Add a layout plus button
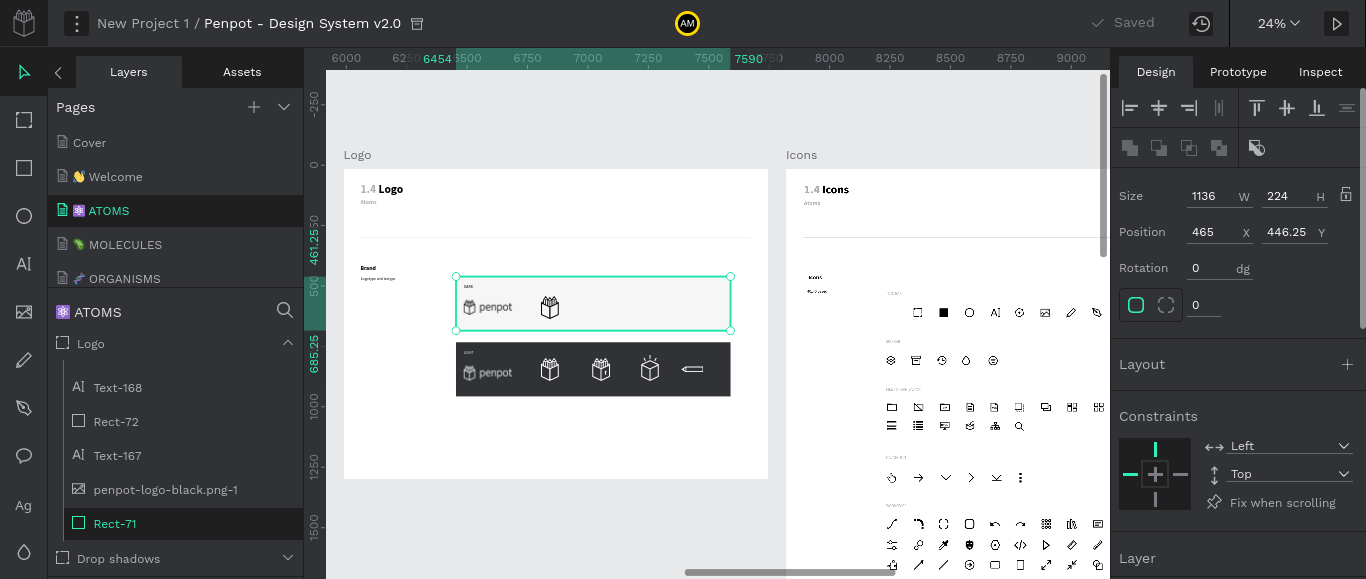Screen dimensions: 1366x579 (x=1346, y=364)
